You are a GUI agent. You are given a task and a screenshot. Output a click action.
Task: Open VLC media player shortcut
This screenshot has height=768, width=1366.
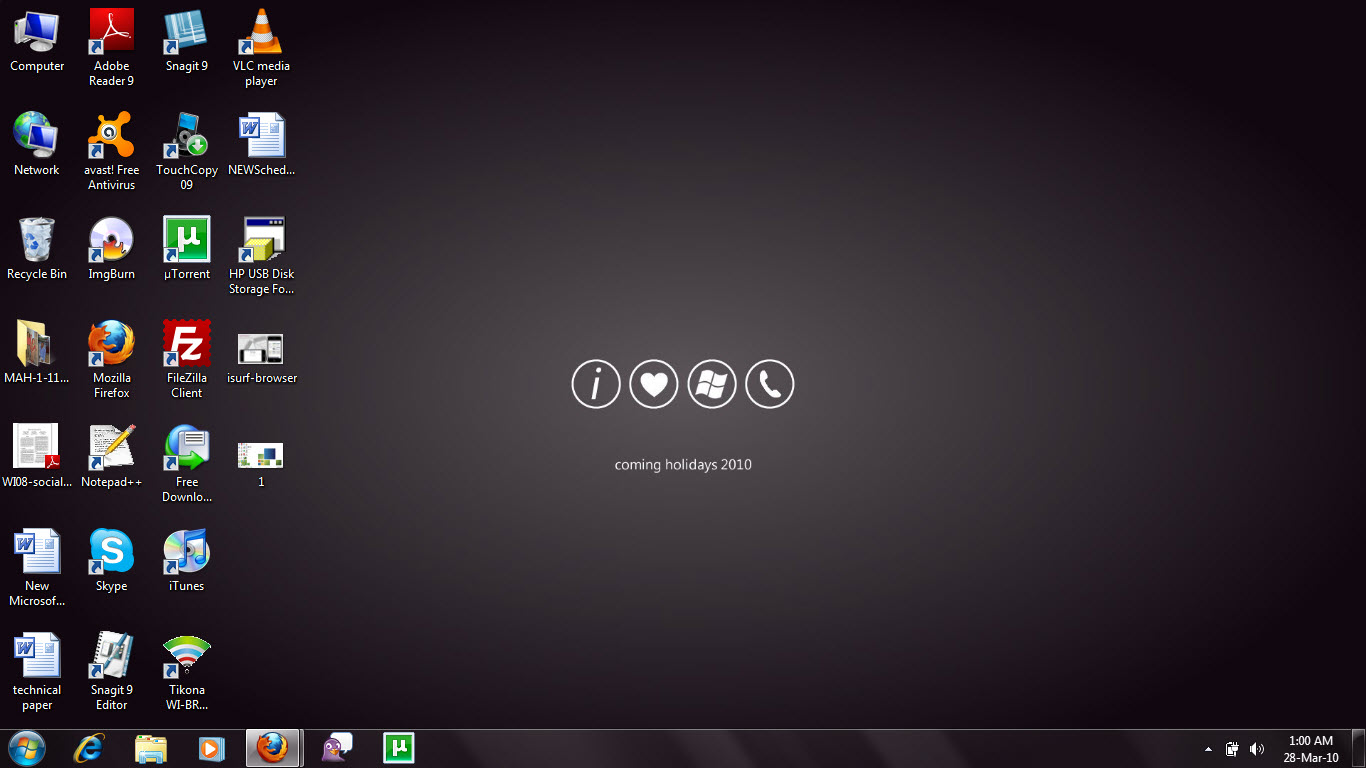261,47
